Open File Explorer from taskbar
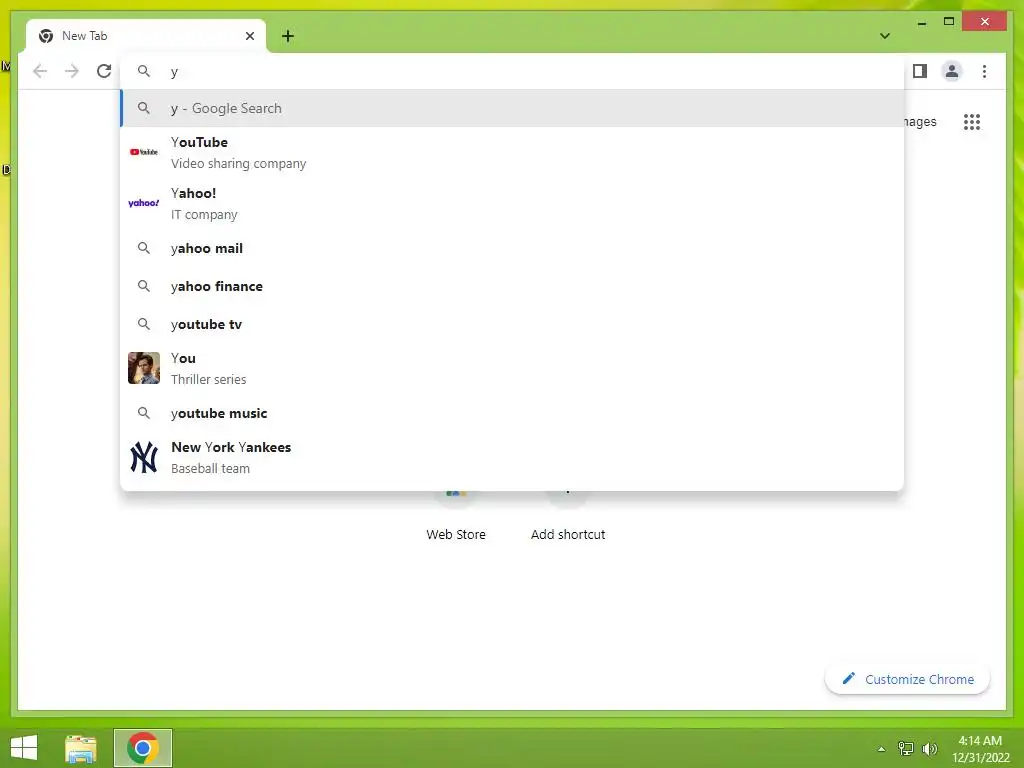This screenshot has width=1024, height=768. tap(81, 748)
